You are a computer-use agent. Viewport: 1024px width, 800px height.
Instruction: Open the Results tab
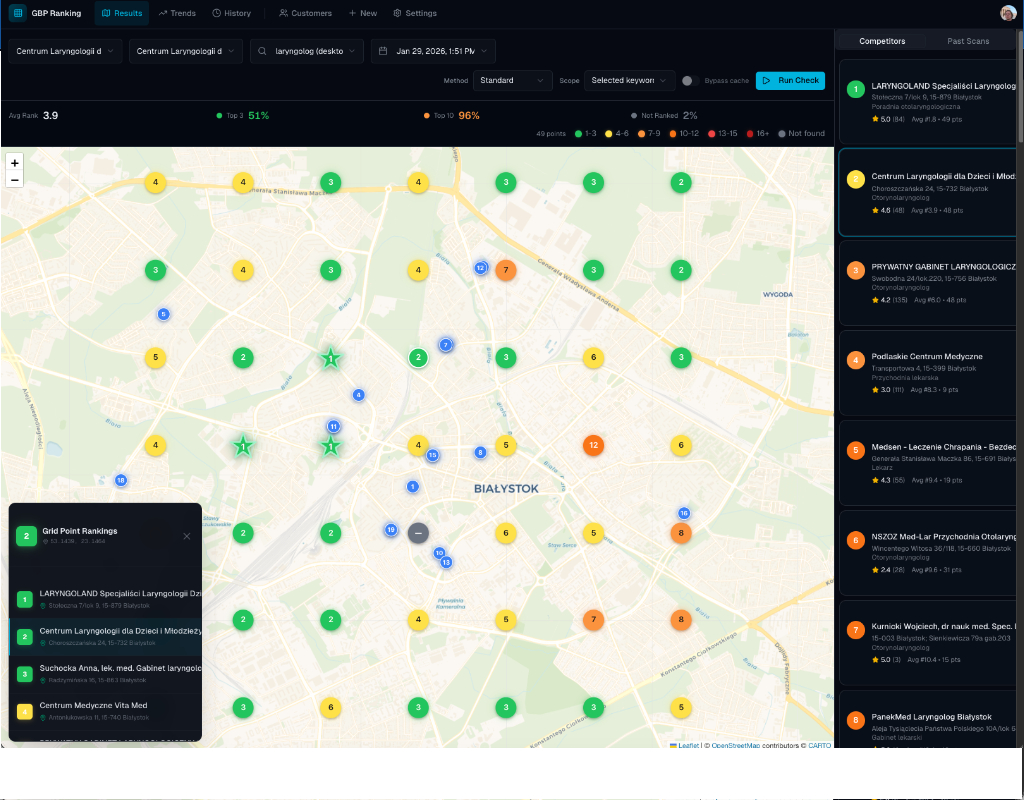[x=122, y=13]
